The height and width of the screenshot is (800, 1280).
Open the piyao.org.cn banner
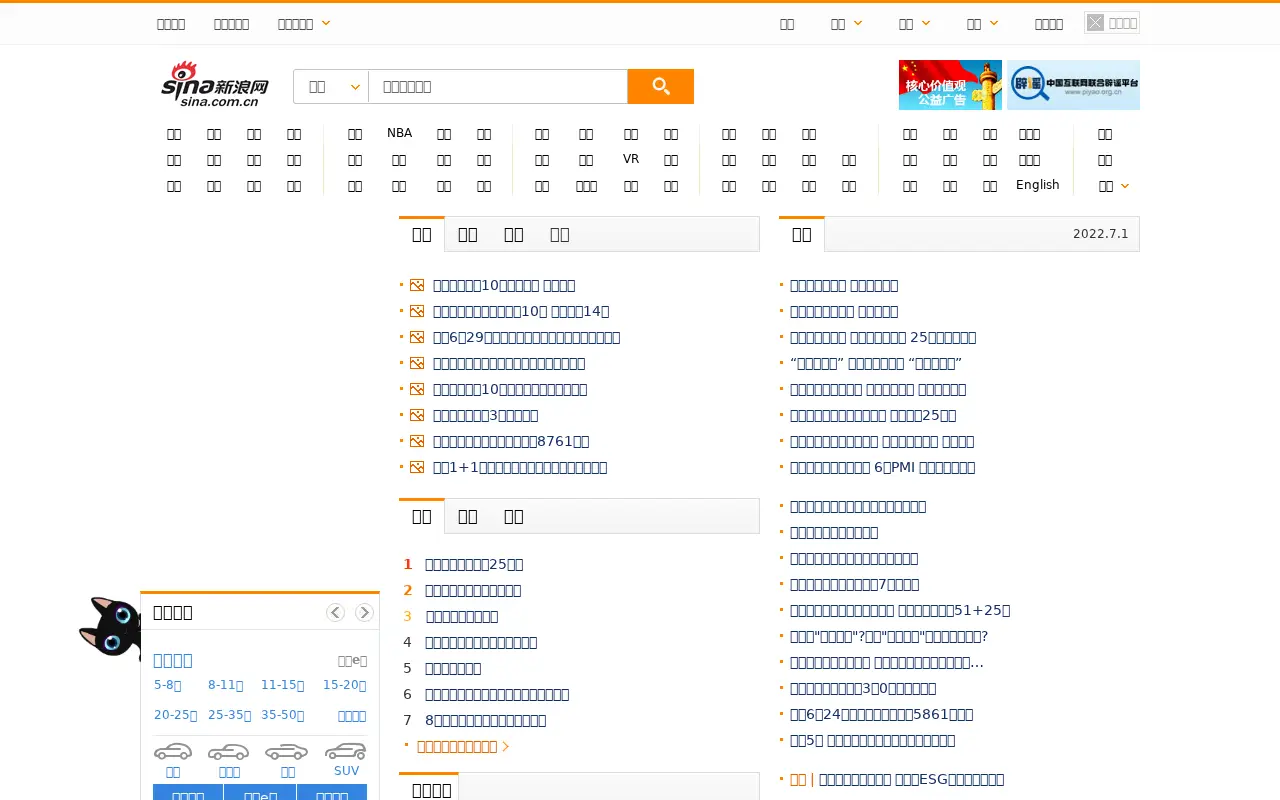point(1073,85)
